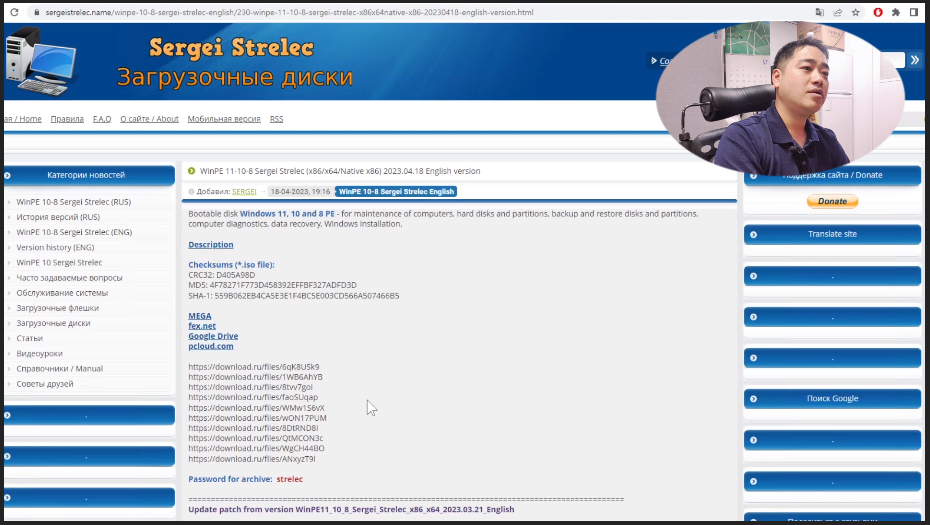Screen dimensions: 930x525
Task: Open category WinPE 10-8 Sergei Strelec (RUS)
Action: [74, 202]
